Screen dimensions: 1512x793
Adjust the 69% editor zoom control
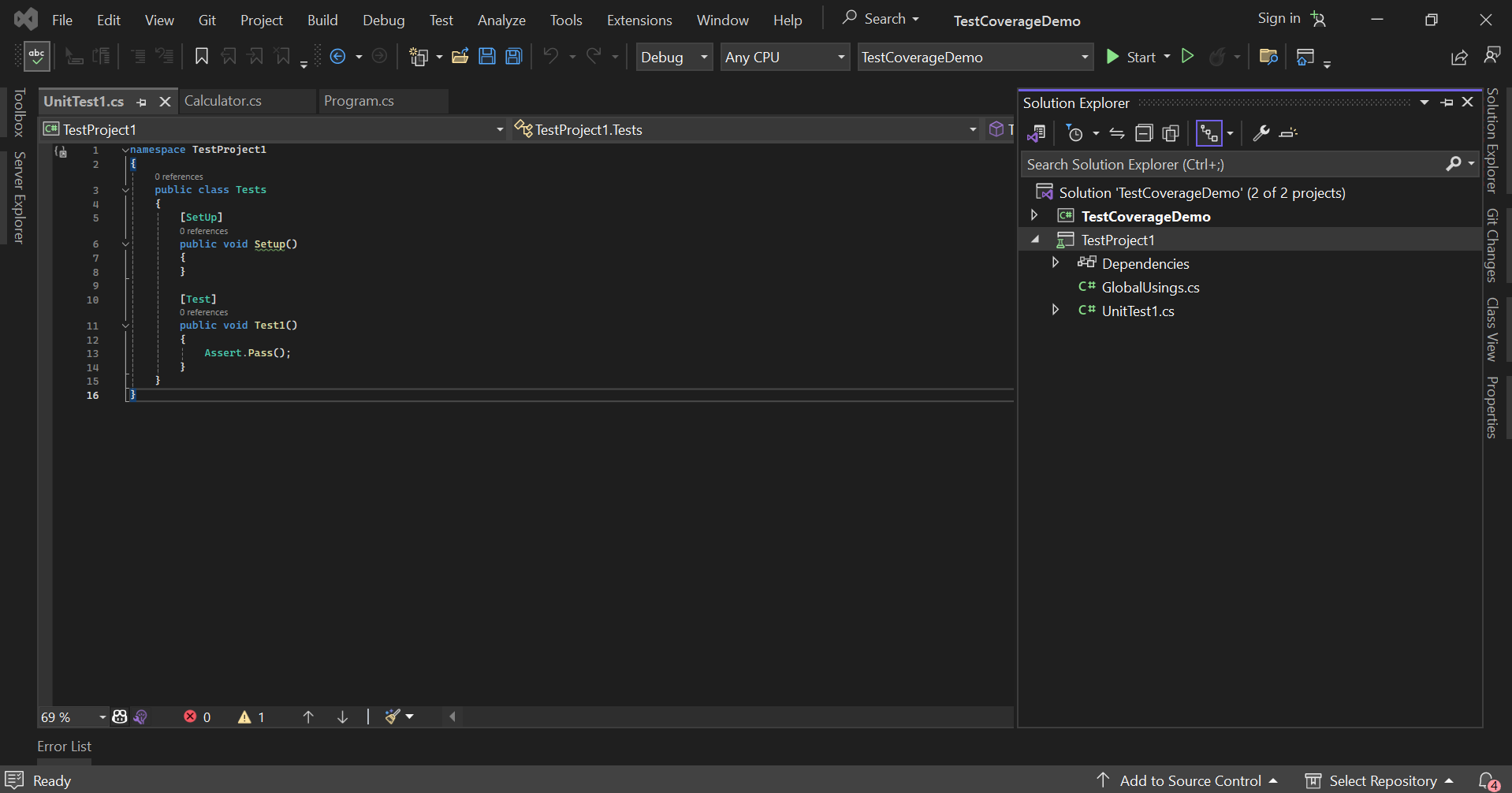tap(69, 716)
